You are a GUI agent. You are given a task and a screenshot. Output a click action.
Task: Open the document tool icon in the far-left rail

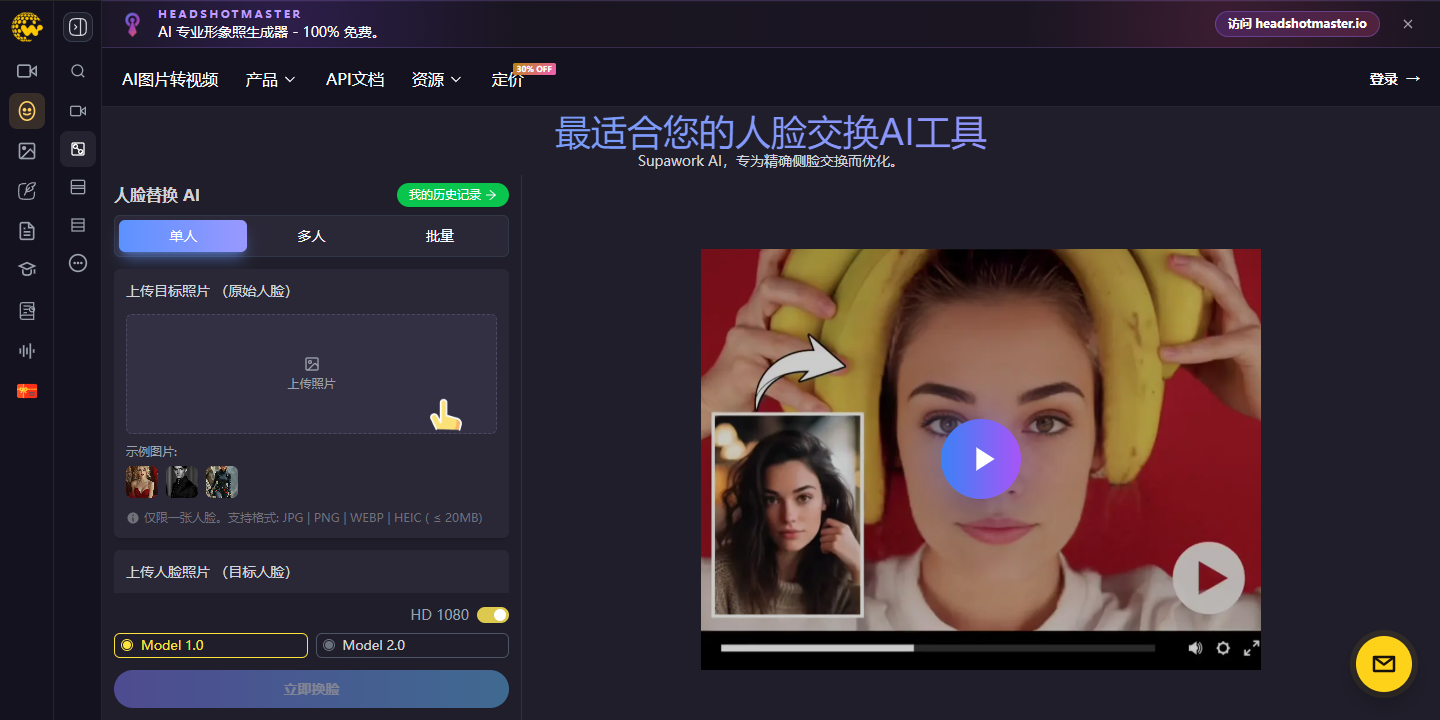[27, 231]
